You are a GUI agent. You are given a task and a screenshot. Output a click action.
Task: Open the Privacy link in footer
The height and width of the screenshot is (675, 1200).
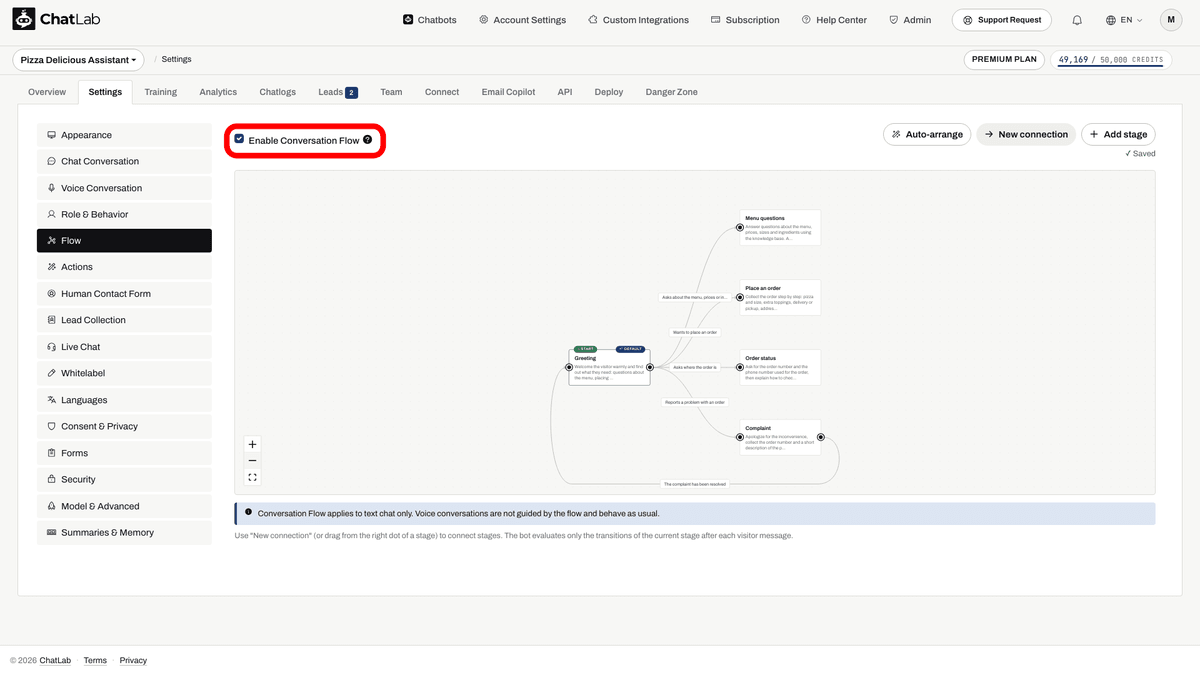pos(133,661)
